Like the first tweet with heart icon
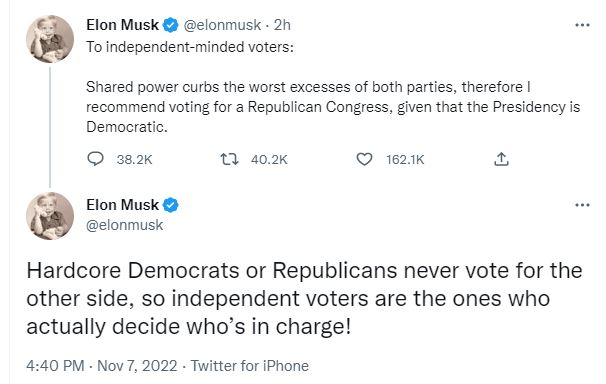Viewport: 606px width, 384px height. [364, 159]
